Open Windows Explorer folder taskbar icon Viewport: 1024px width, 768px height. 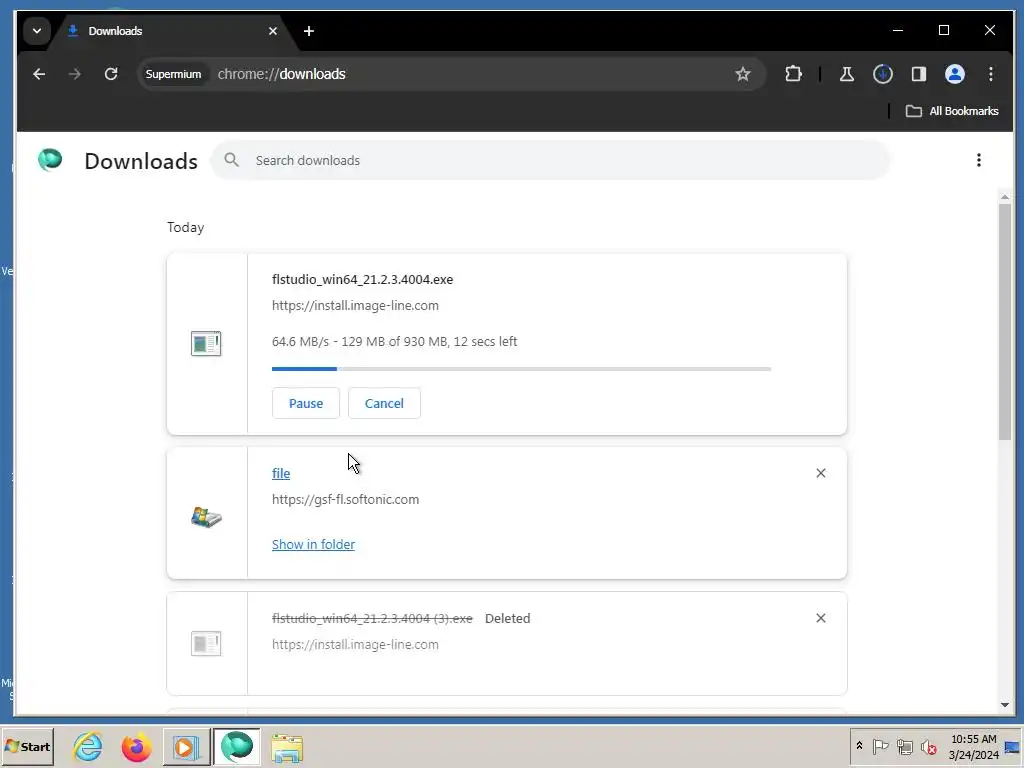point(287,747)
